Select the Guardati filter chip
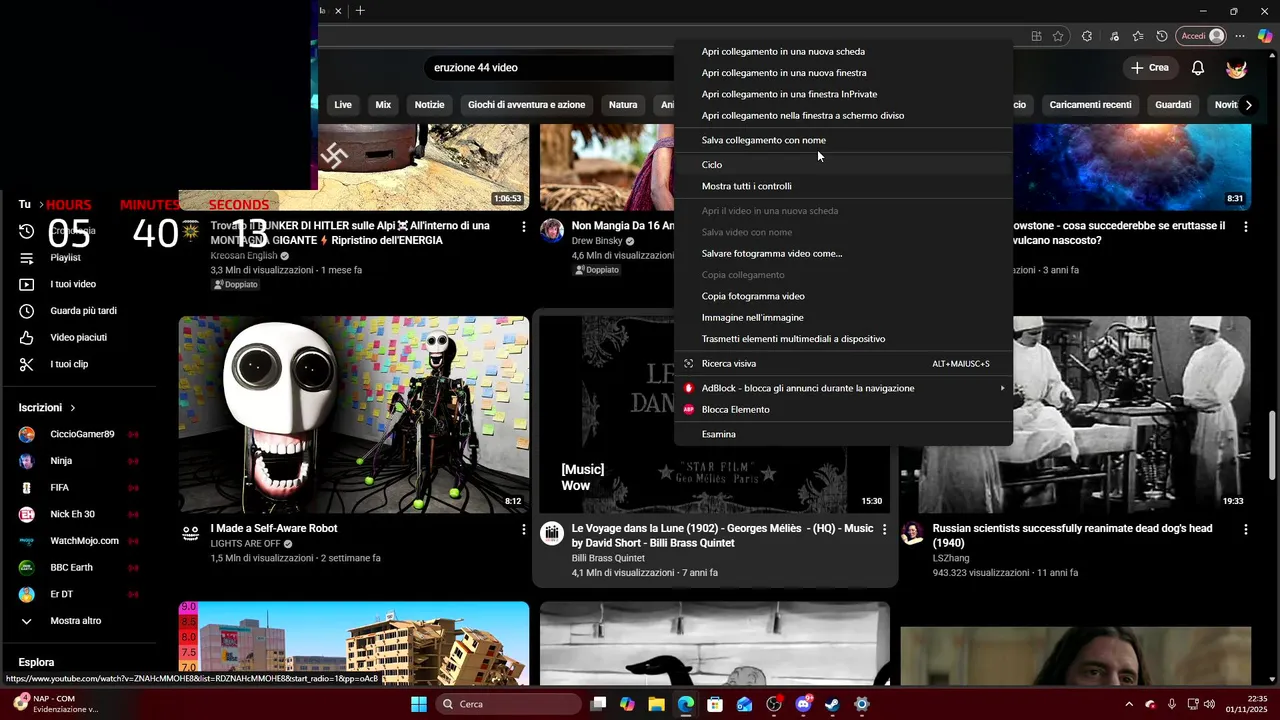The height and width of the screenshot is (720, 1280). coord(1173,105)
